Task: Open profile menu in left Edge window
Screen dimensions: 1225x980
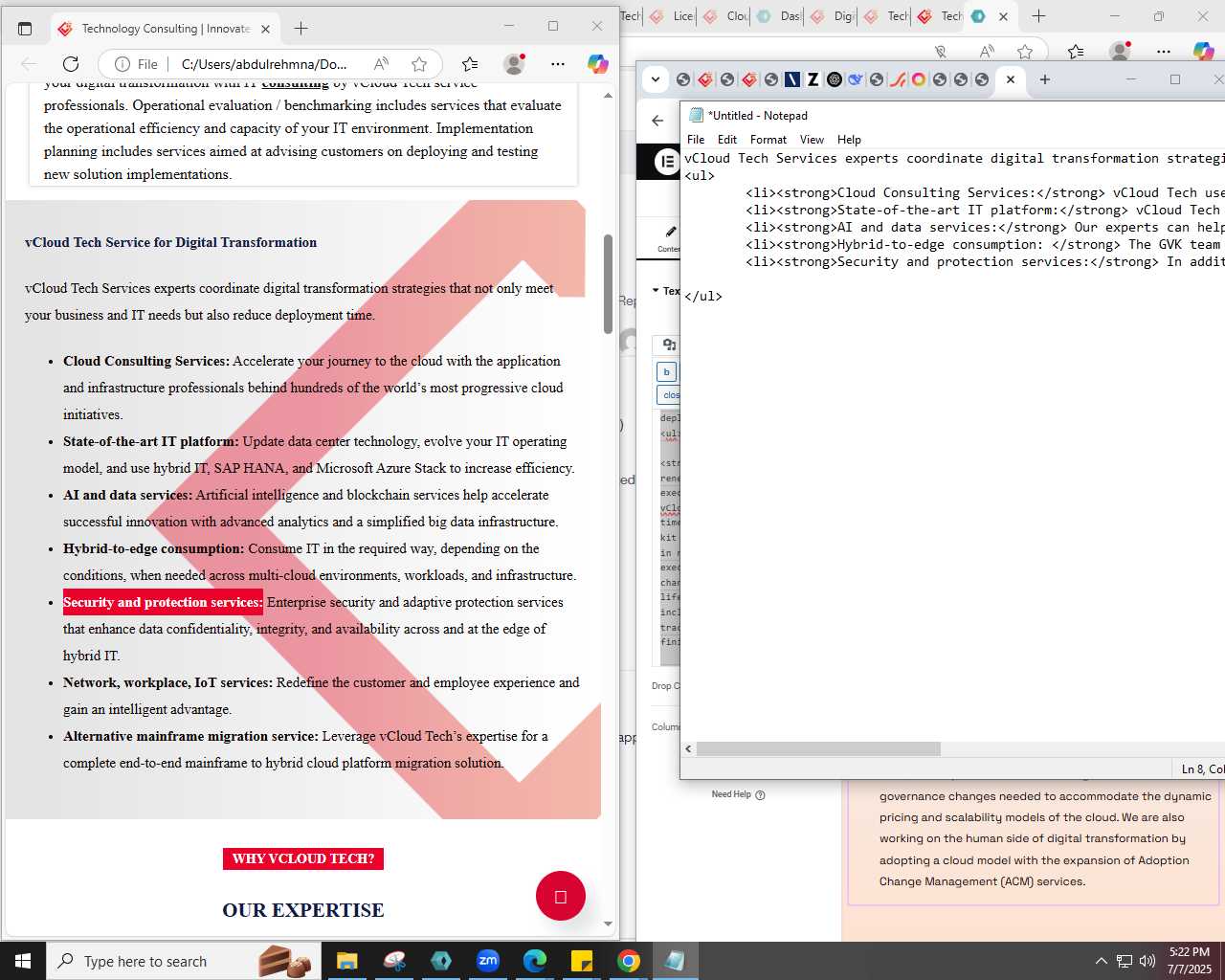Action: point(515,64)
